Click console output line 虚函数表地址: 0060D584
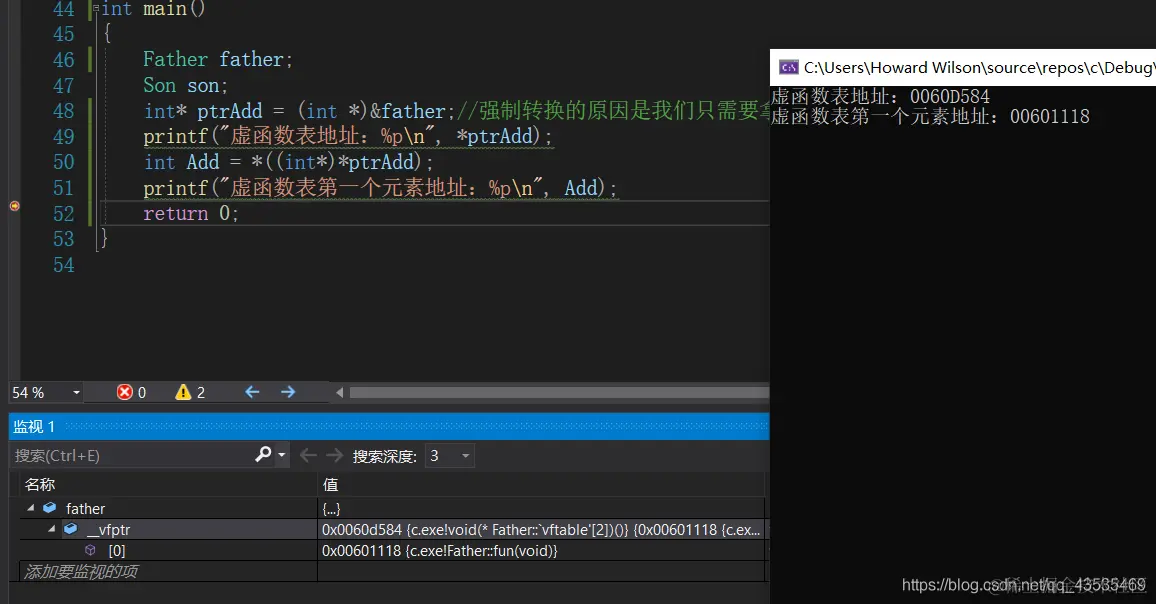Viewport: 1156px width, 604px height. (x=880, y=97)
